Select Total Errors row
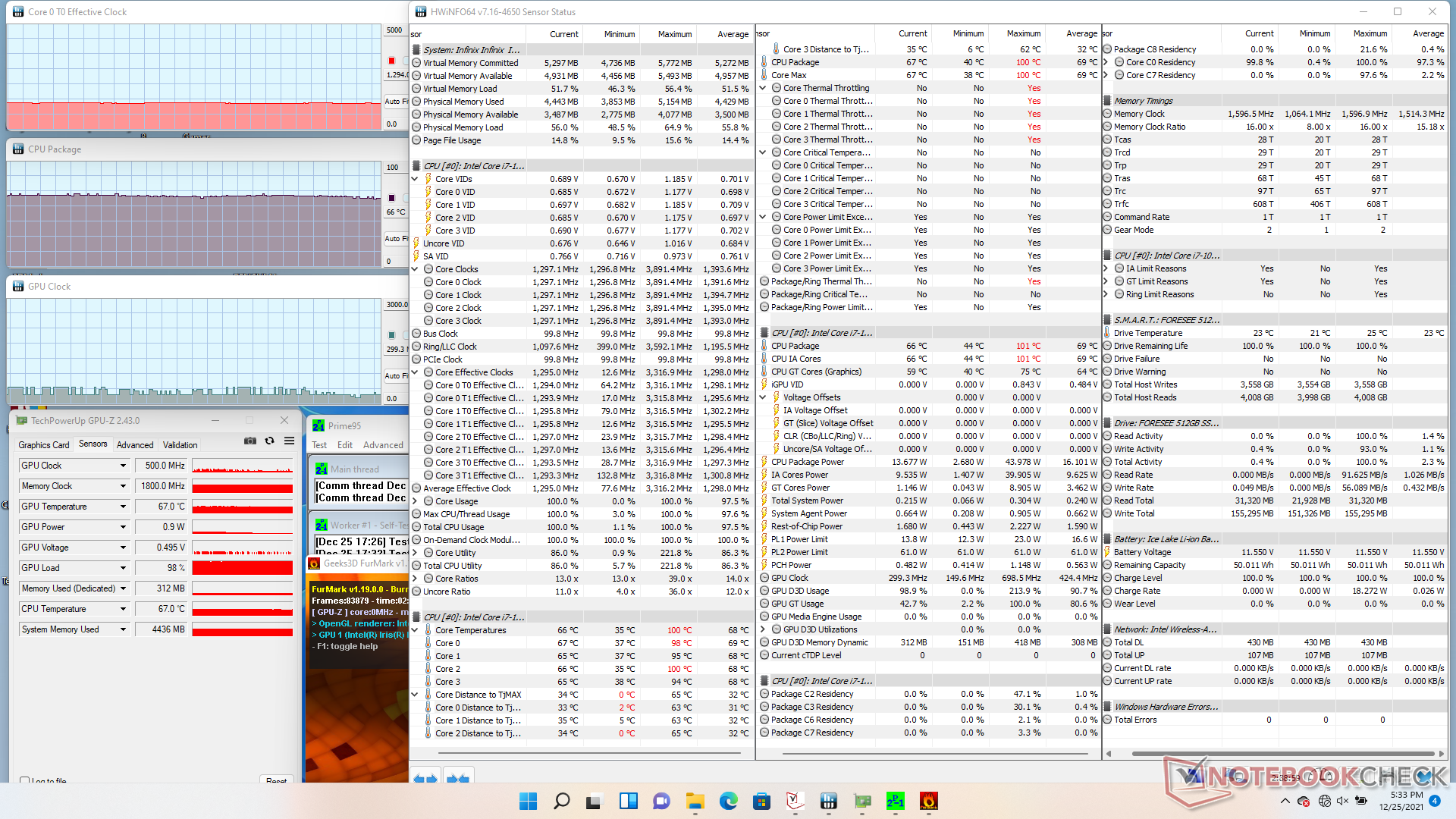 coord(1276,720)
